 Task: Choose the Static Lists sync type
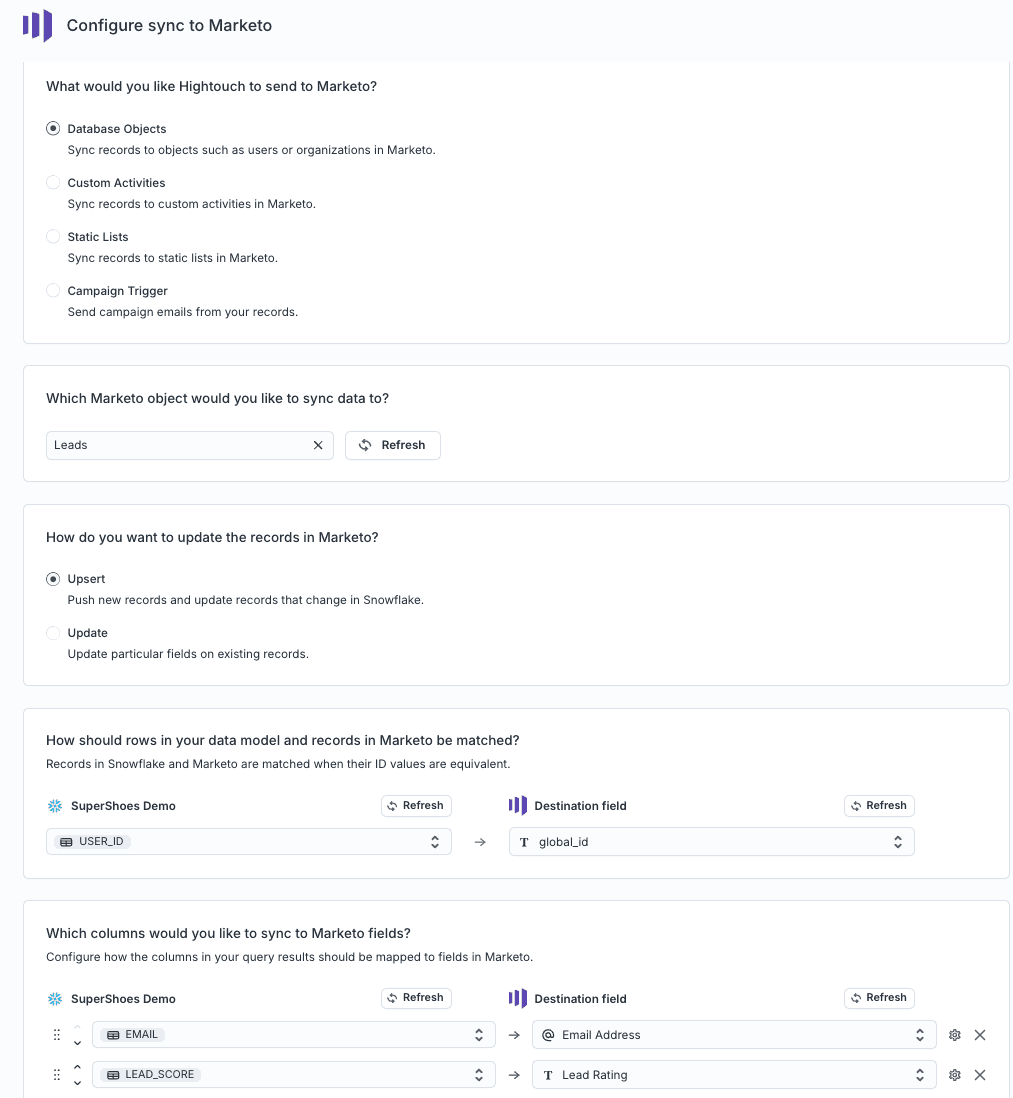tap(53, 237)
